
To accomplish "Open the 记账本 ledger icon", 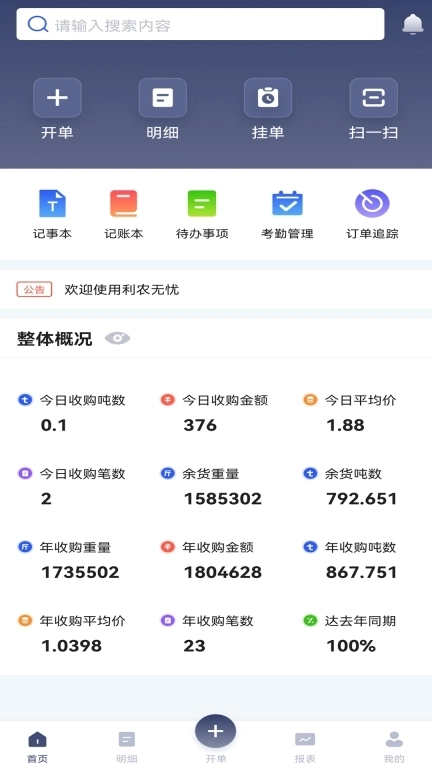I will pos(123,203).
